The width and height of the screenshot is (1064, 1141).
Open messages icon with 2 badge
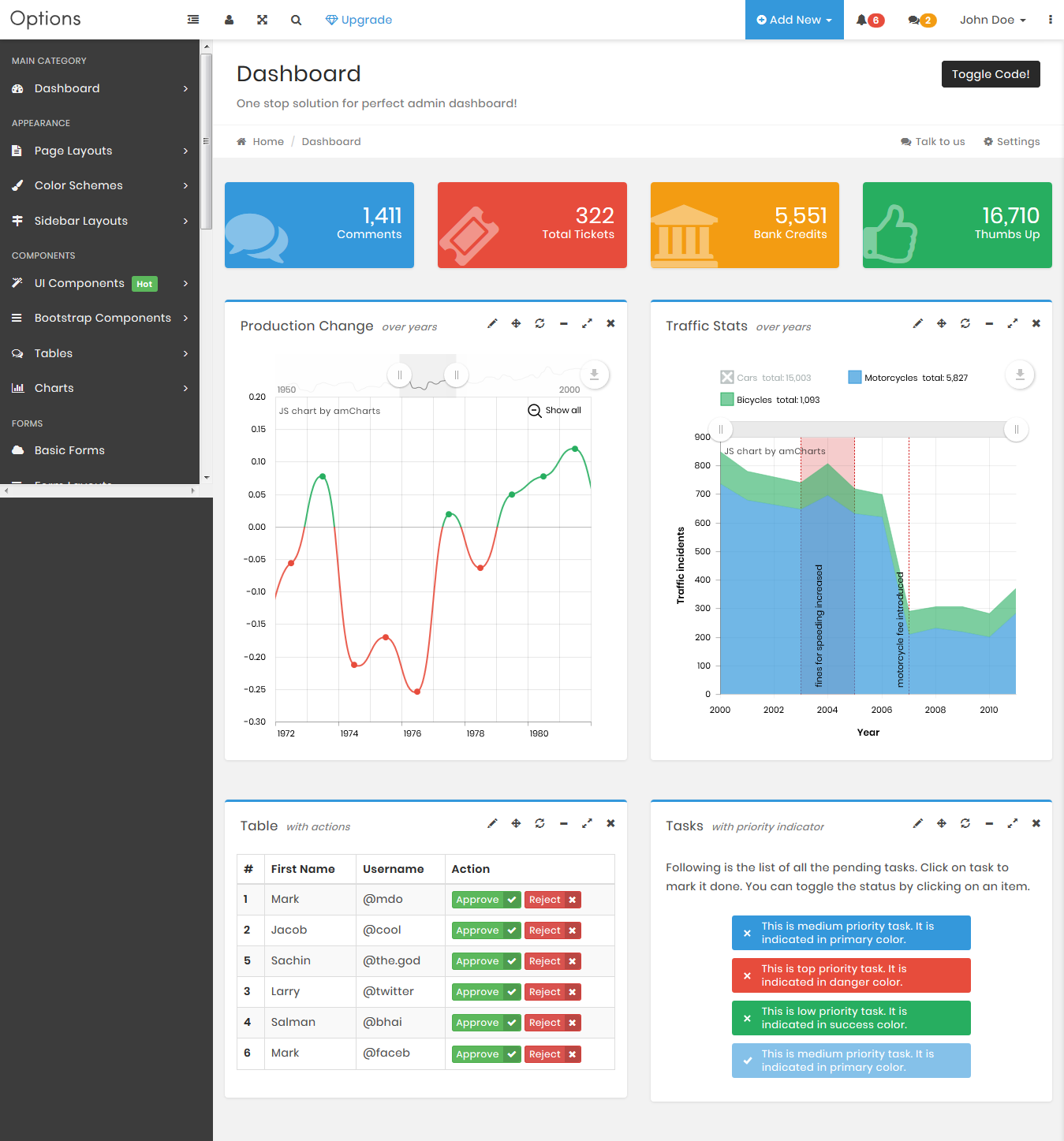click(x=922, y=20)
